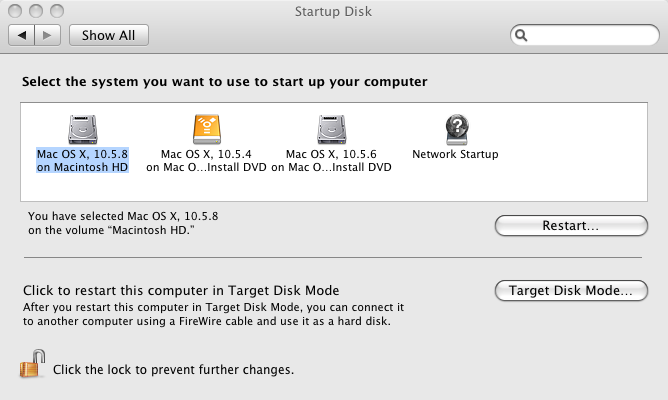Click the Restart... button
668x400 pixels.
coord(571,225)
